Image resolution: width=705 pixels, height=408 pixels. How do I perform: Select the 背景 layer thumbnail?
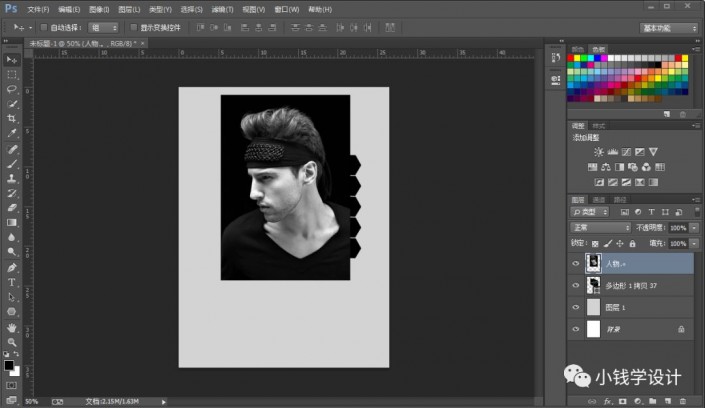tap(594, 328)
